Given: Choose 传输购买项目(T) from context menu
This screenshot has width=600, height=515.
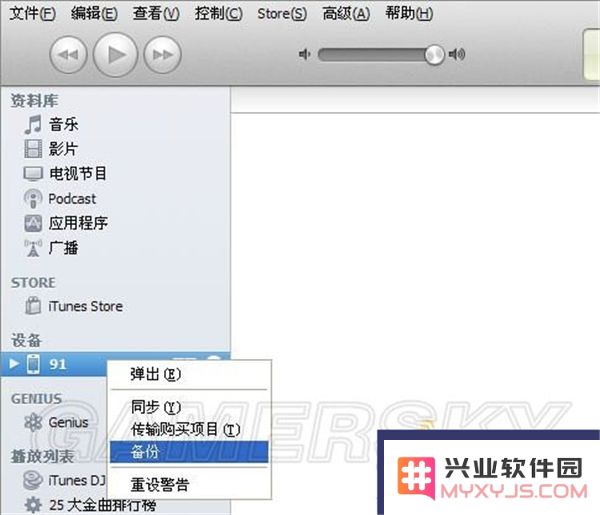Looking at the screenshot, I should pyautogui.click(x=191, y=429).
